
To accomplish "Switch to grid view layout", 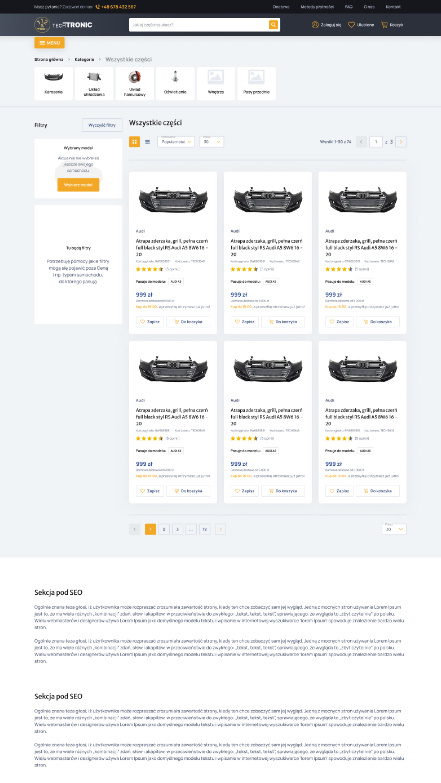I will click(134, 142).
